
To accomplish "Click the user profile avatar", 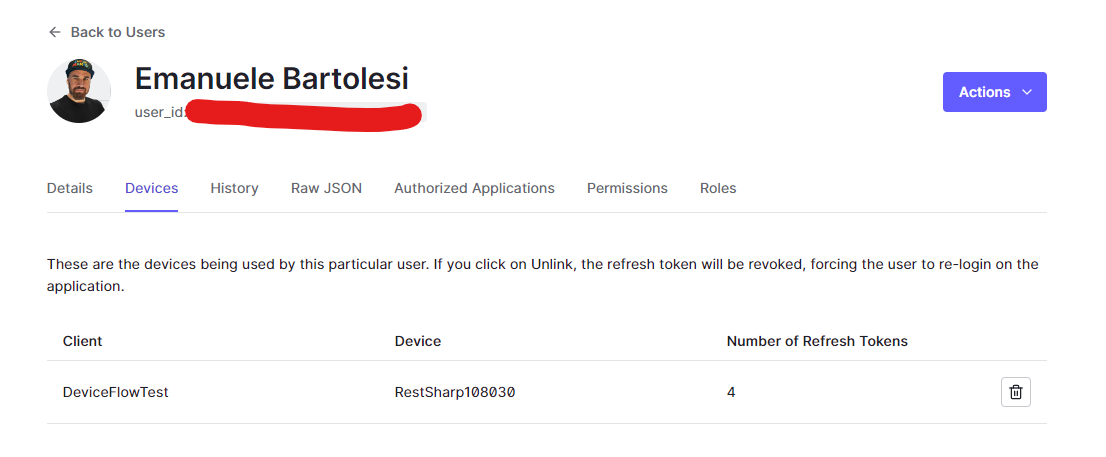I will coord(79,91).
